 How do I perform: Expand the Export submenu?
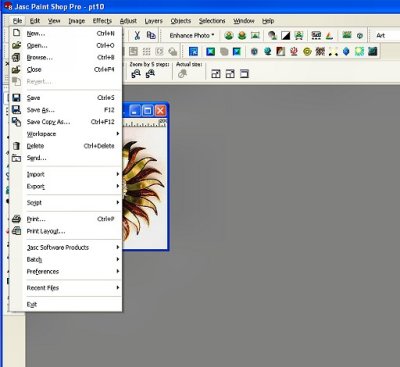click(x=66, y=186)
